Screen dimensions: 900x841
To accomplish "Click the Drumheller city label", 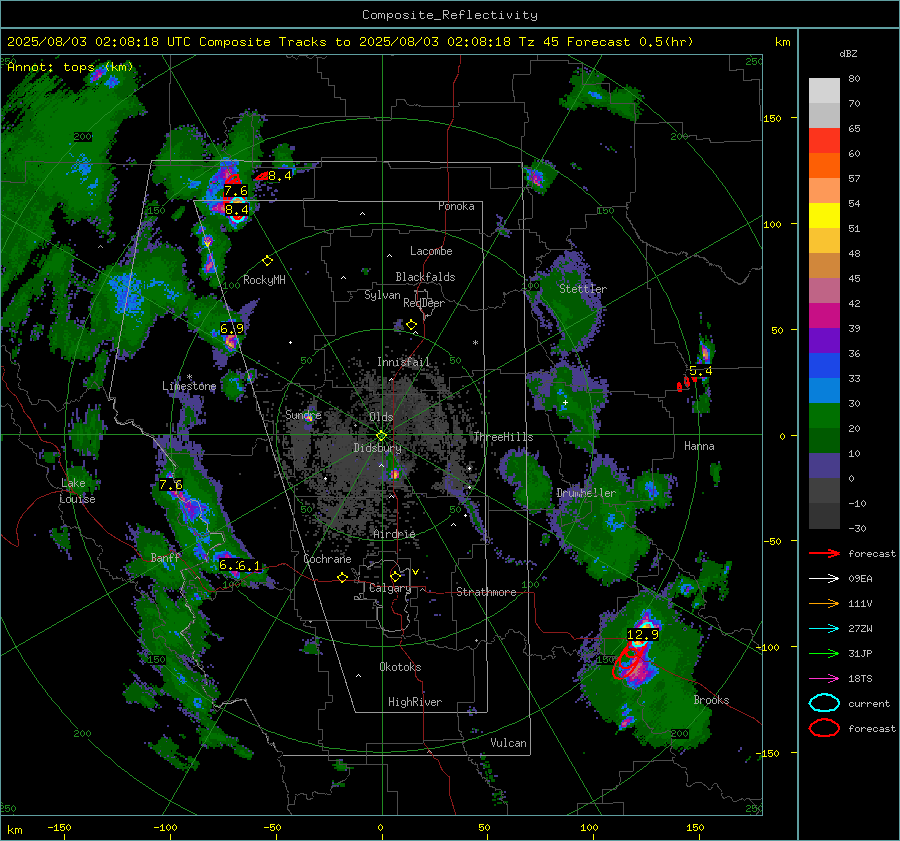I will point(586,493).
